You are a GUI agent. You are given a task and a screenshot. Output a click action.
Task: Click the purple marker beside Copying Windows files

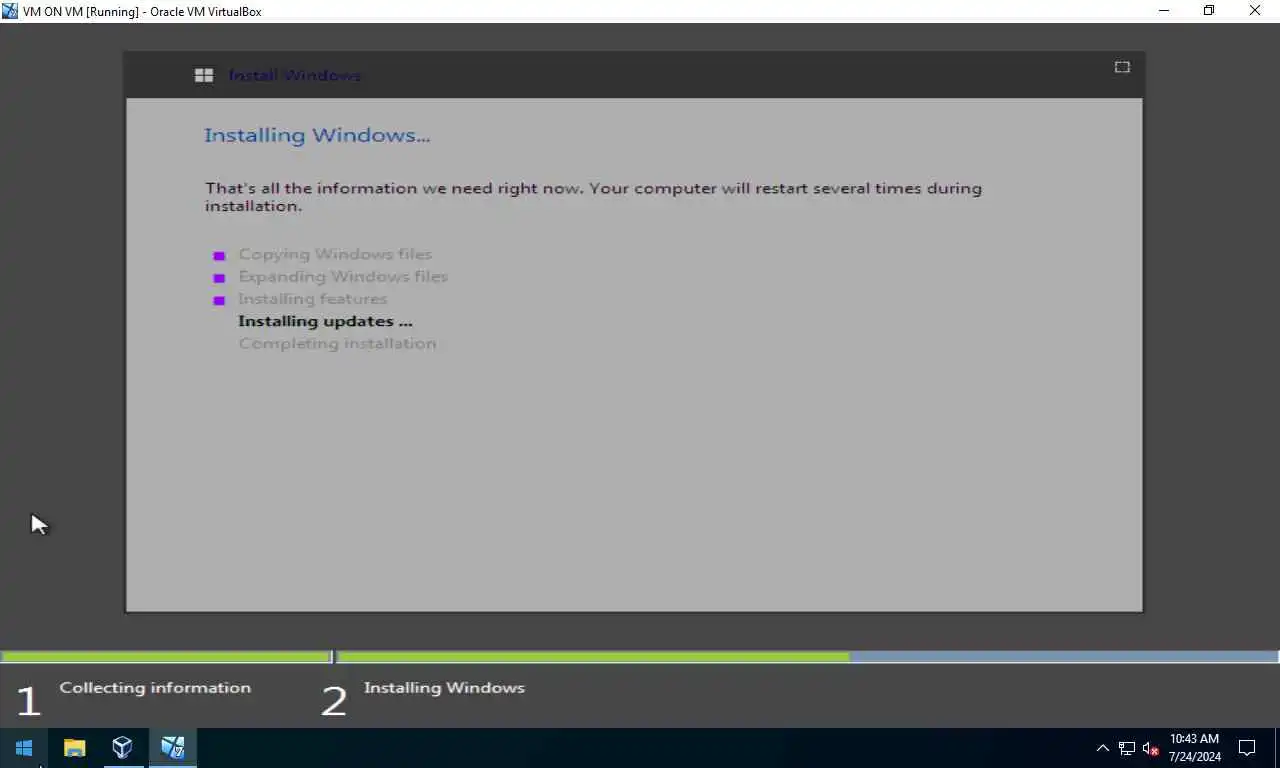click(219, 256)
